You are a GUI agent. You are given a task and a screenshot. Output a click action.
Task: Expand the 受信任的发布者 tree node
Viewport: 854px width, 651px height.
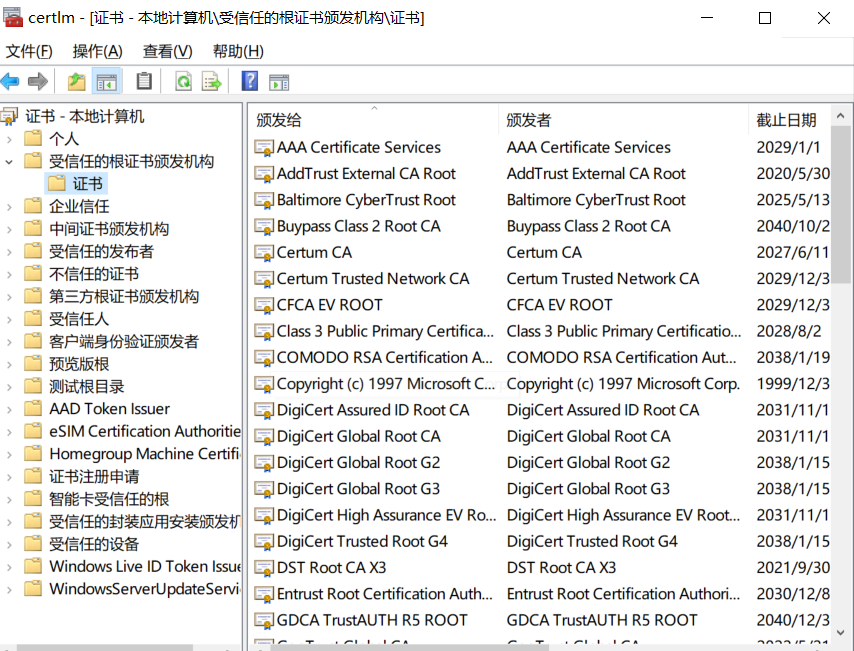9,252
